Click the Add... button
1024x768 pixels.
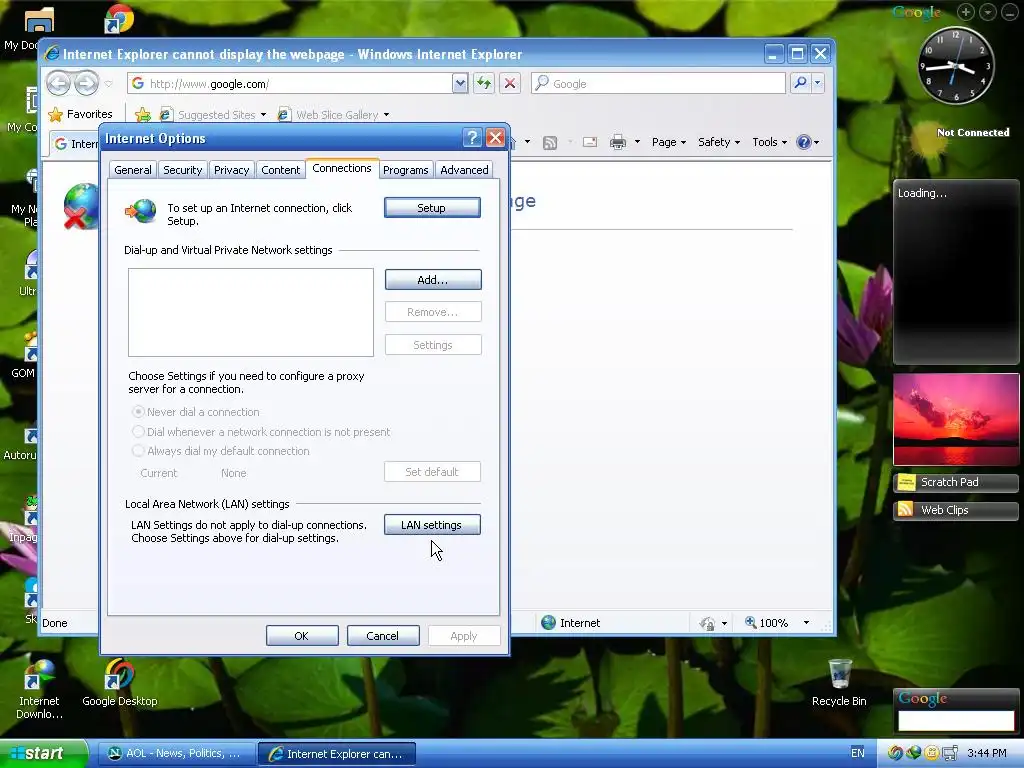432,280
